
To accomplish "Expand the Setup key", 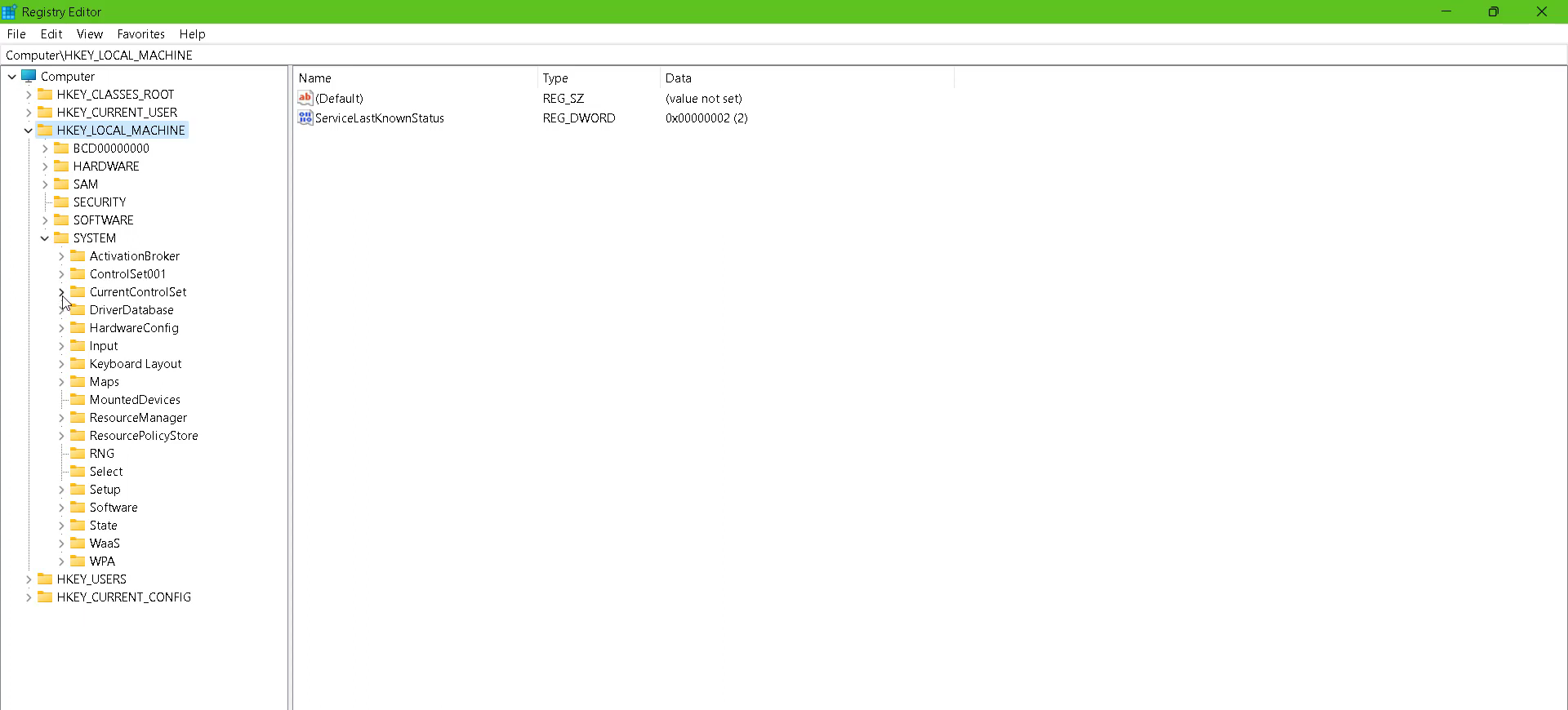I will click(61, 490).
